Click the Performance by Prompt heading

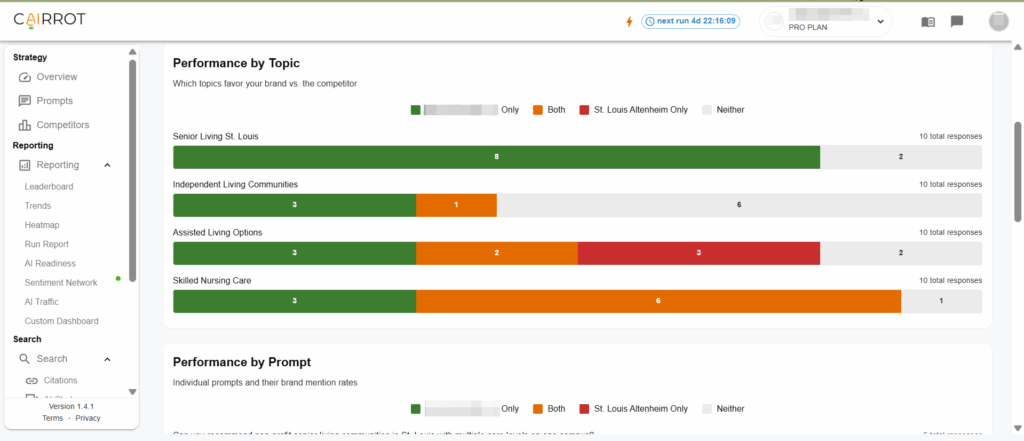242,362
